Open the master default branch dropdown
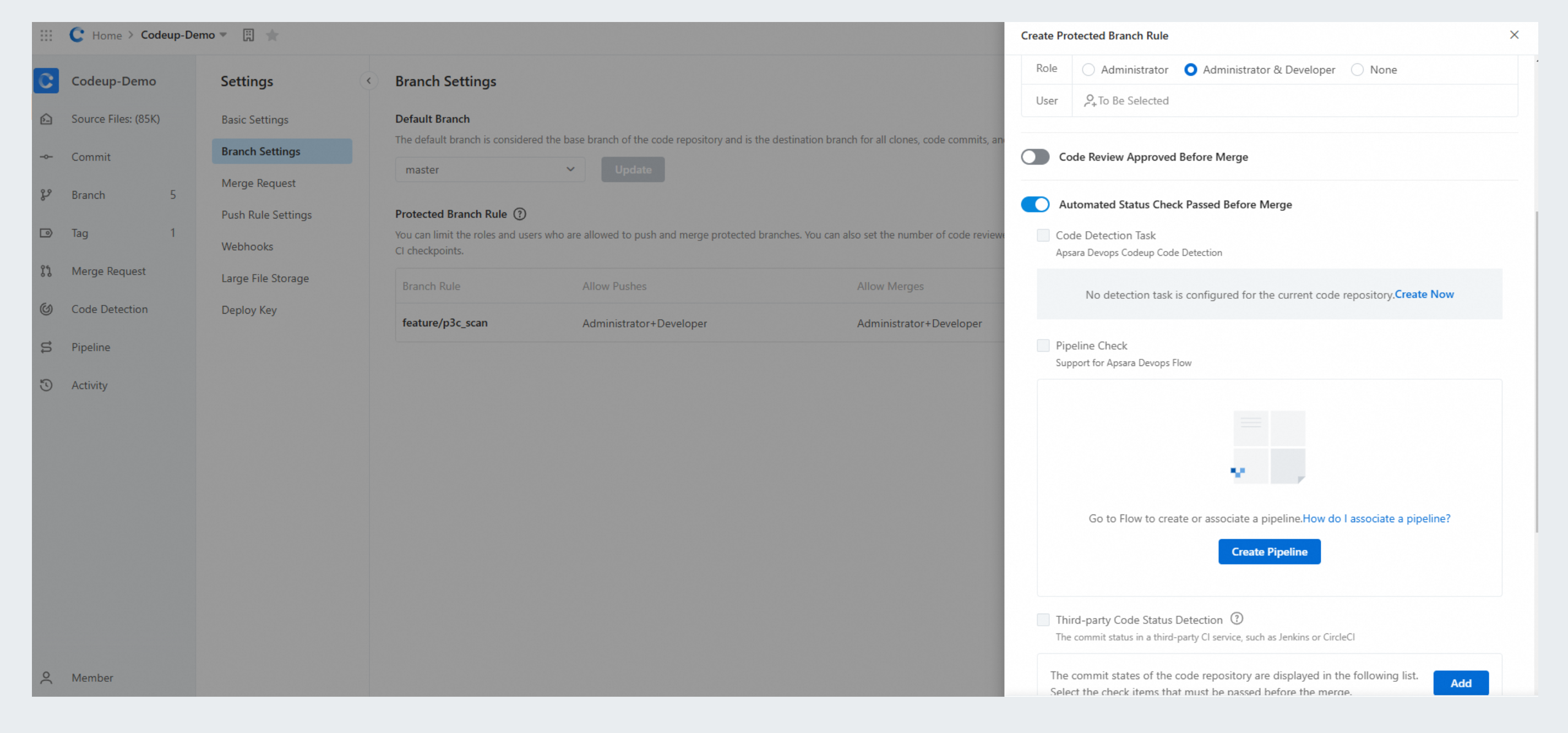 [490, 169]
